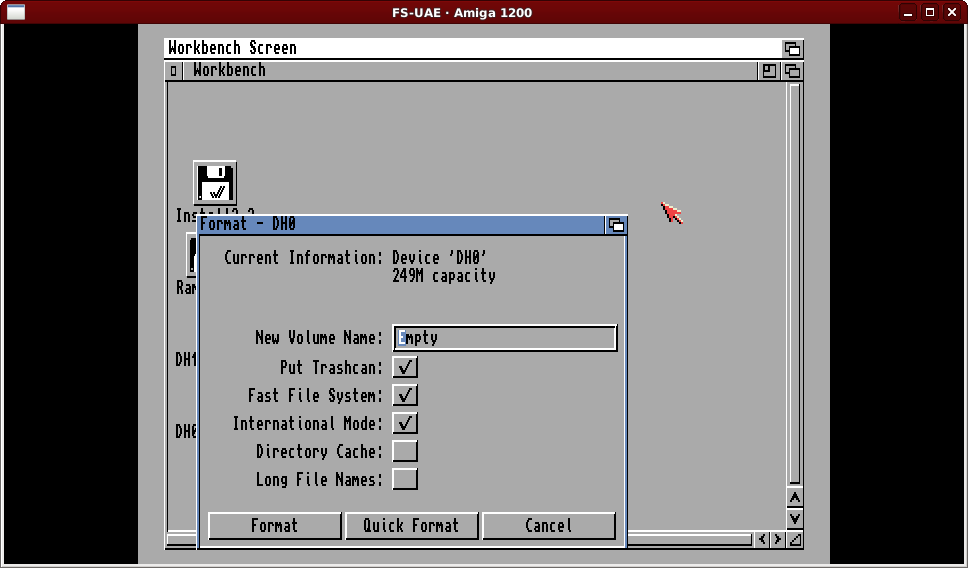Uncheck the International Mode checkbox
Screen dimensions: 968x568
pyautogui.click(x=405, y=424)
